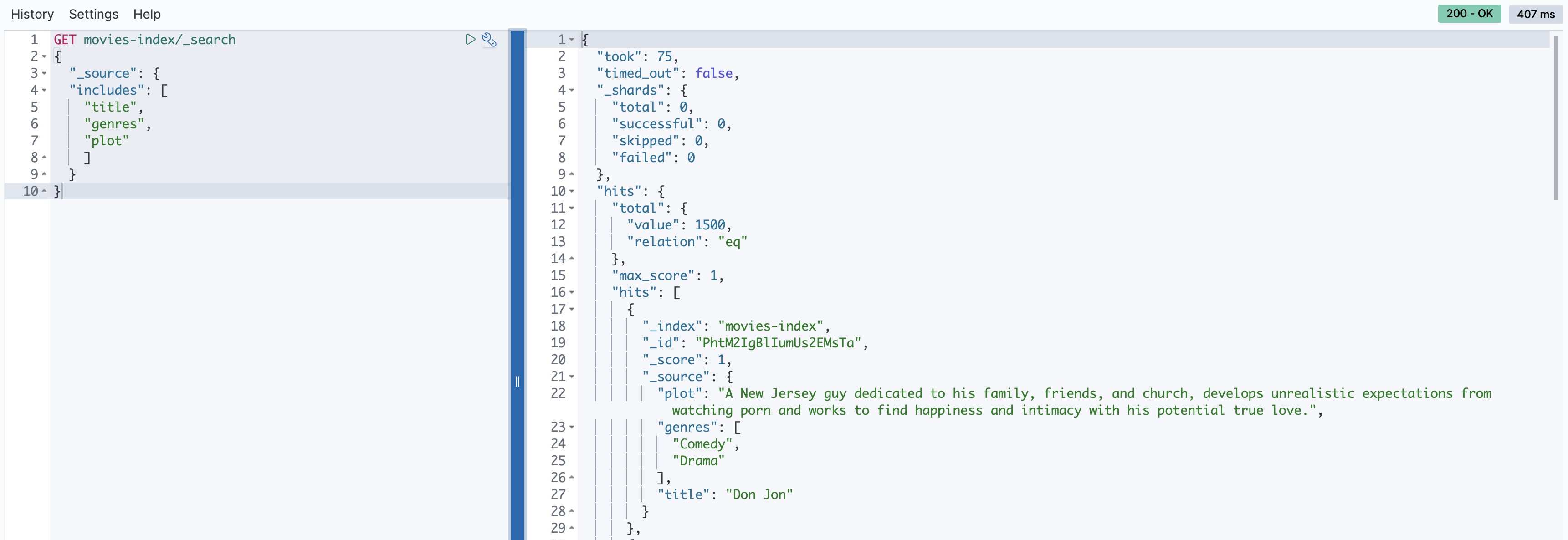Click the "value": 1500 line
This screenshot has width=1568, height=540.
pos(679,225)
